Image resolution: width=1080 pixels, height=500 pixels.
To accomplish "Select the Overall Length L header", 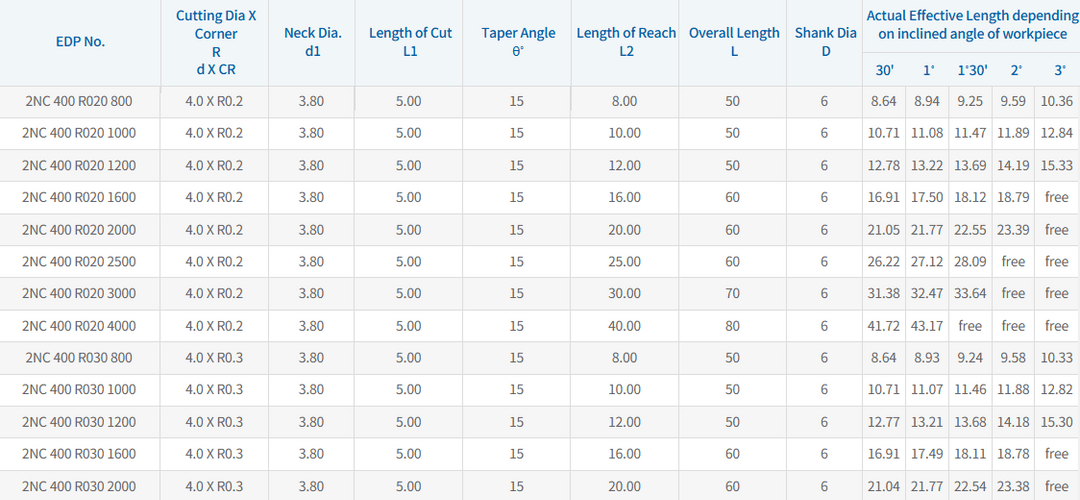I will [734, 41].
